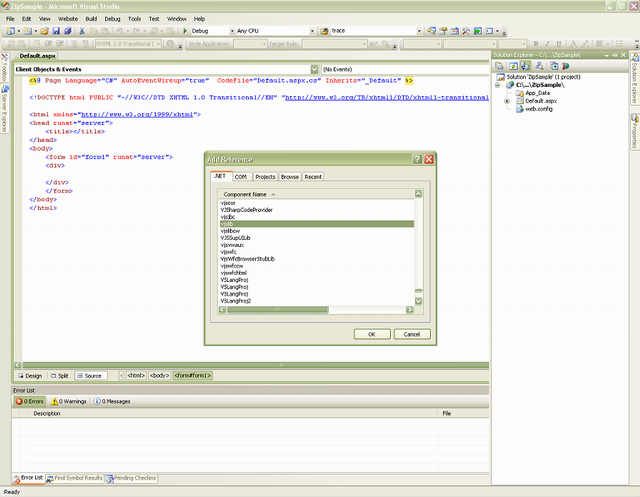The height and width of the screenshot is (497, 640).
Task: Open Solution Explorer window position dropdown arrow
Action: 607,55
